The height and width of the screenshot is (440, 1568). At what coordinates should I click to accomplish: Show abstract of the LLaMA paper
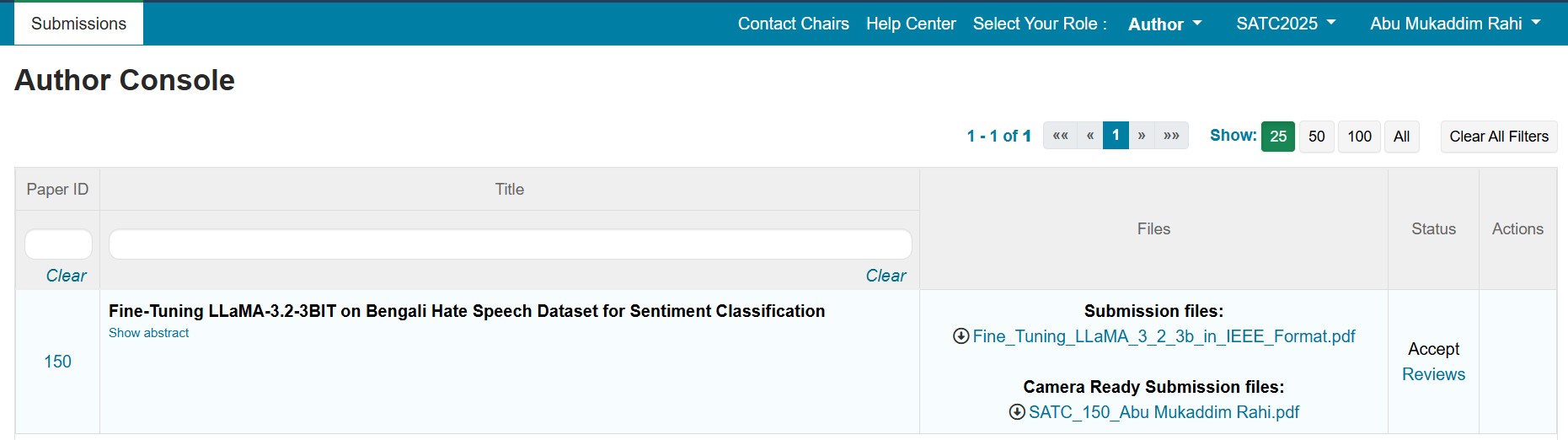148,333
